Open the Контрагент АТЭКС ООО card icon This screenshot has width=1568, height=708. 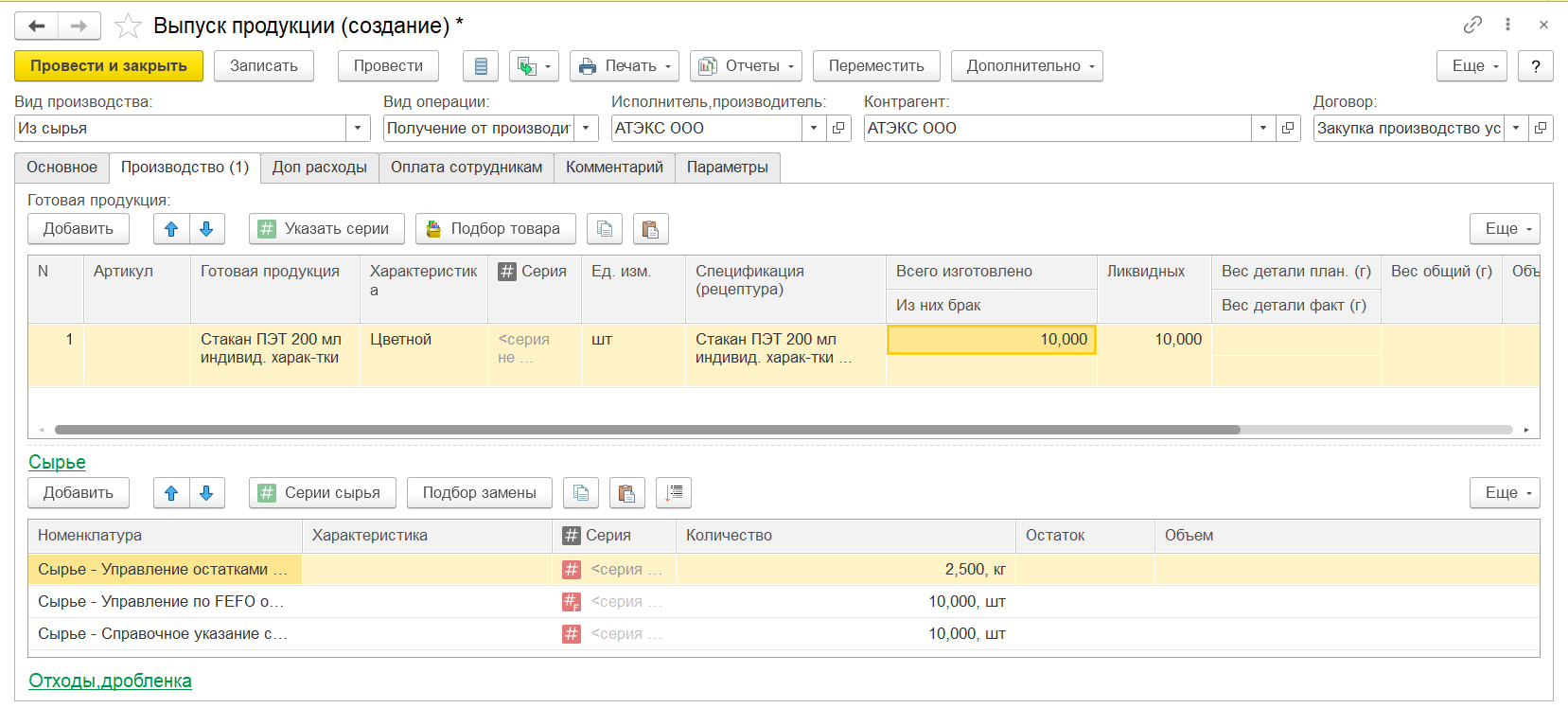tap(1288, 129)
